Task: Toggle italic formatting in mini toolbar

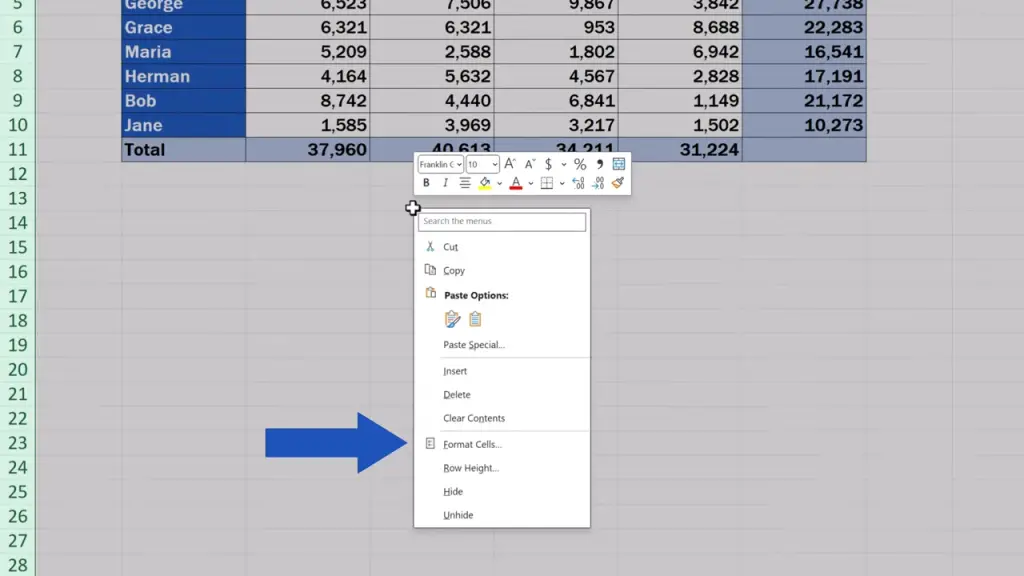Action: 445,183
